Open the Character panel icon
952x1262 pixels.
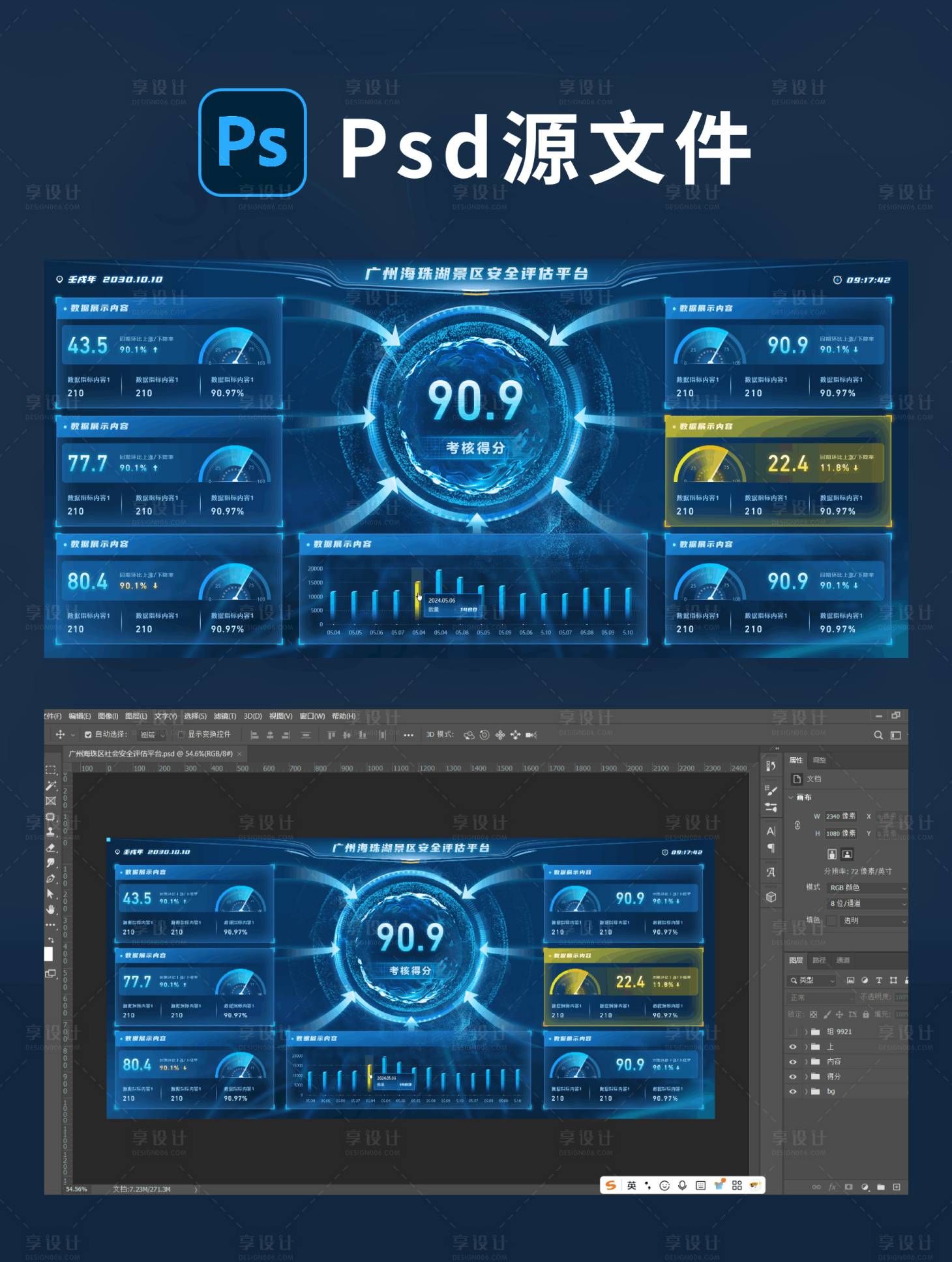pyautogui.click(x=771, y=831)
